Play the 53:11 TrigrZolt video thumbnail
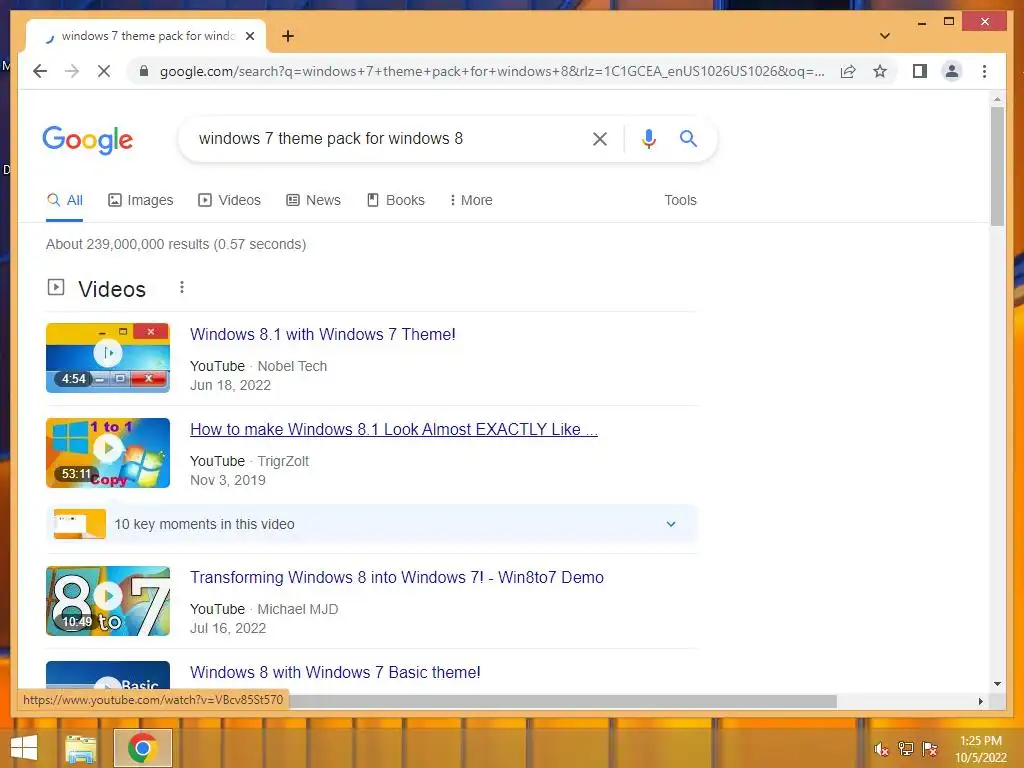Screen dimensions: 1024x768 point(108,453)
